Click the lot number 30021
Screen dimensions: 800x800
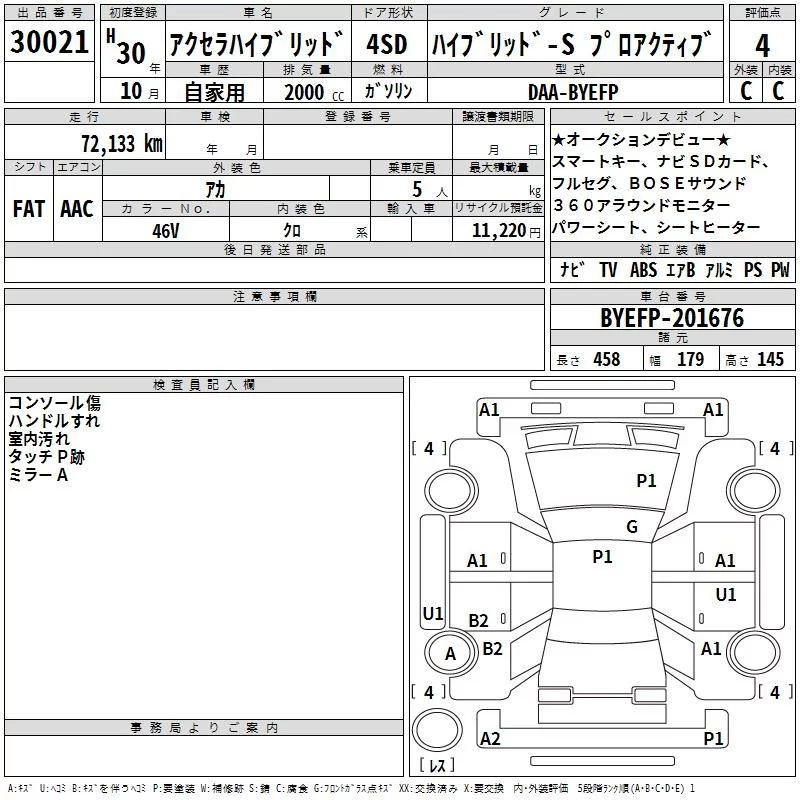click(x=49, y=42)
